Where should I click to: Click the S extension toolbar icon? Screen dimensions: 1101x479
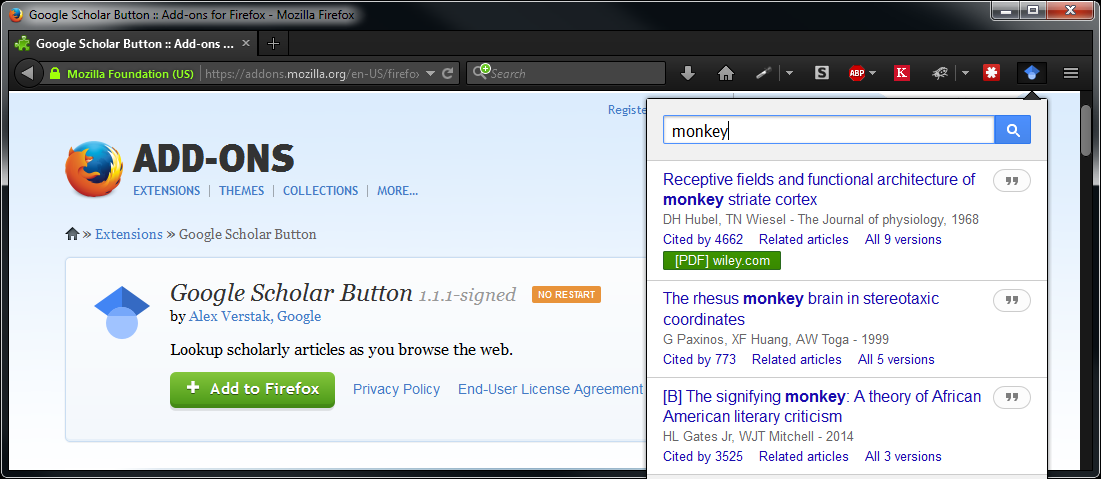pos(822,72)
